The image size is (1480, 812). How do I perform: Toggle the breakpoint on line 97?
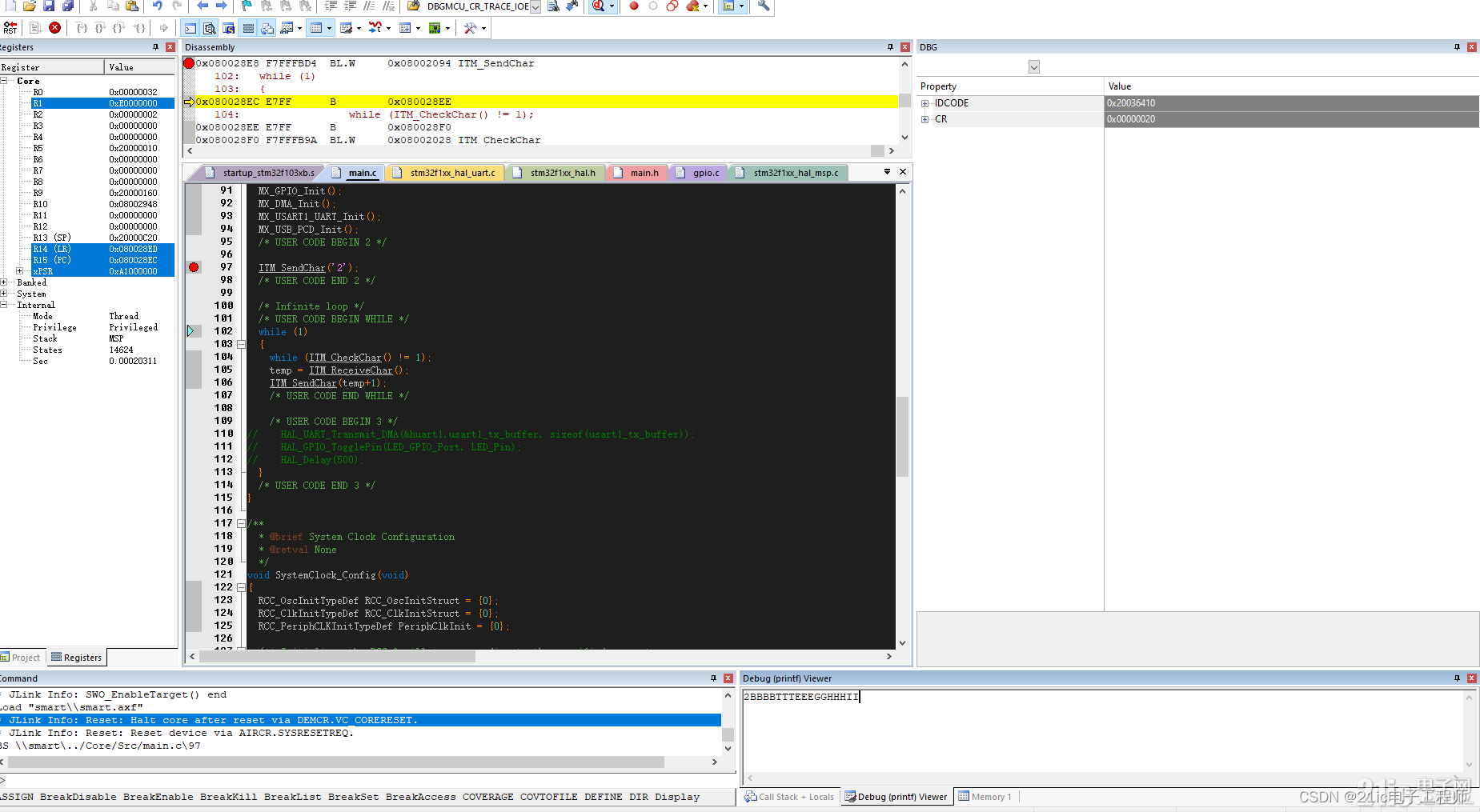click(x=194, y=267)
